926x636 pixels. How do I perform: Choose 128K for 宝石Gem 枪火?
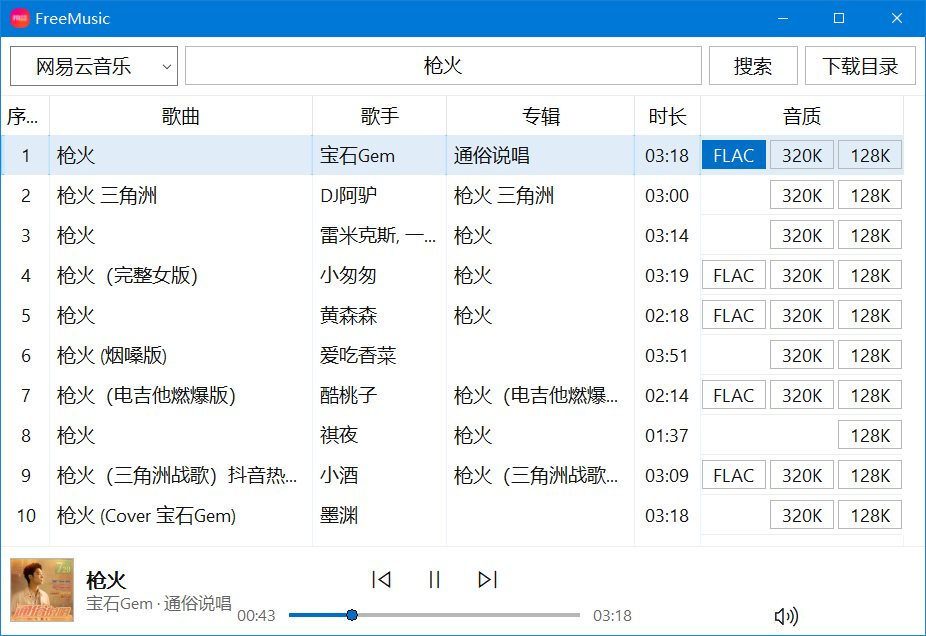click(x=870, y=155)
